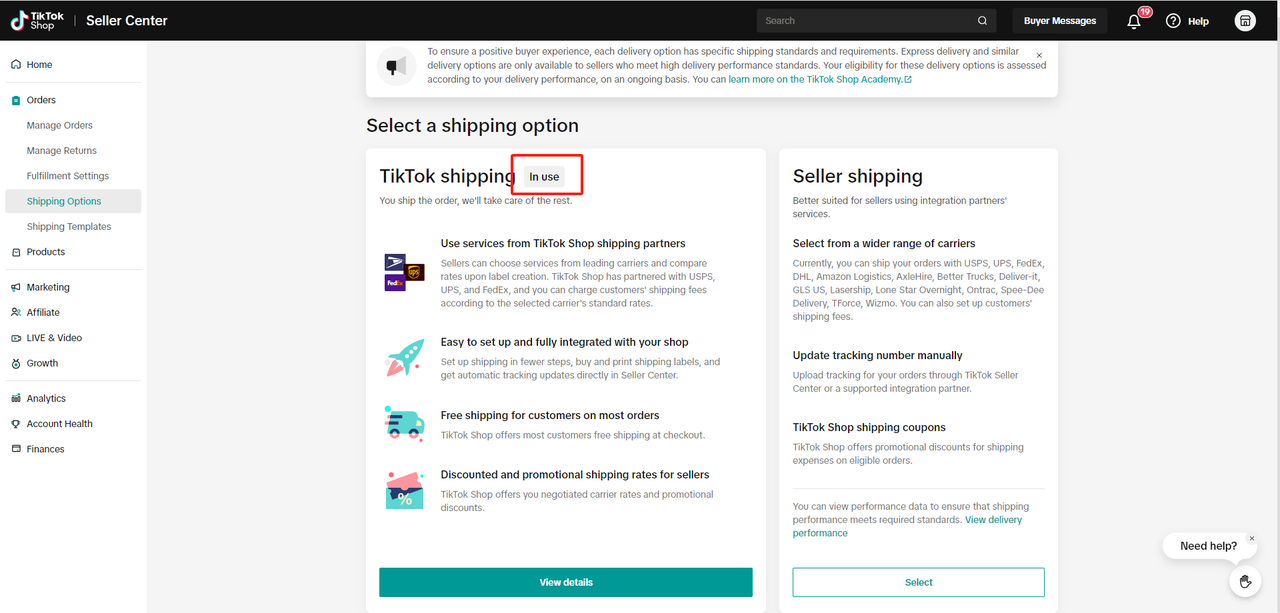Dismiss the delivery standards notice banner

click(1039, 55)
